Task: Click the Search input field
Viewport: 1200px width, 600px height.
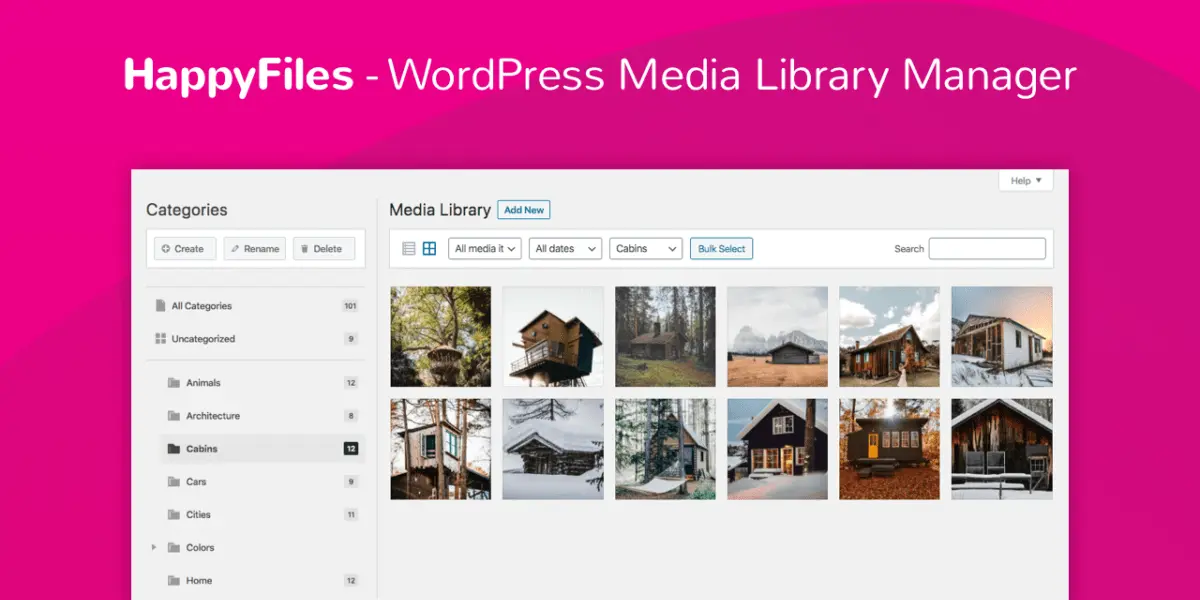Action: point(987,249)
